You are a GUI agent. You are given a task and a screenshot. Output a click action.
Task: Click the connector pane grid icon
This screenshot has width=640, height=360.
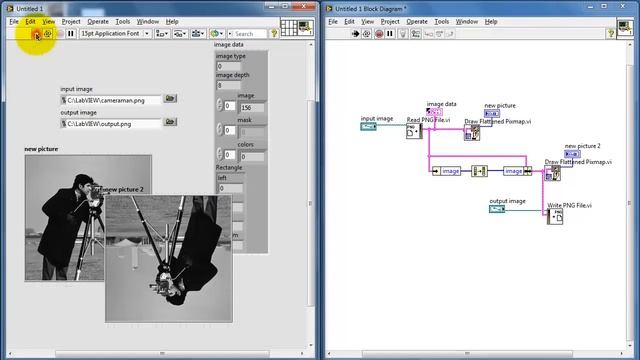(x=289, y=28)
